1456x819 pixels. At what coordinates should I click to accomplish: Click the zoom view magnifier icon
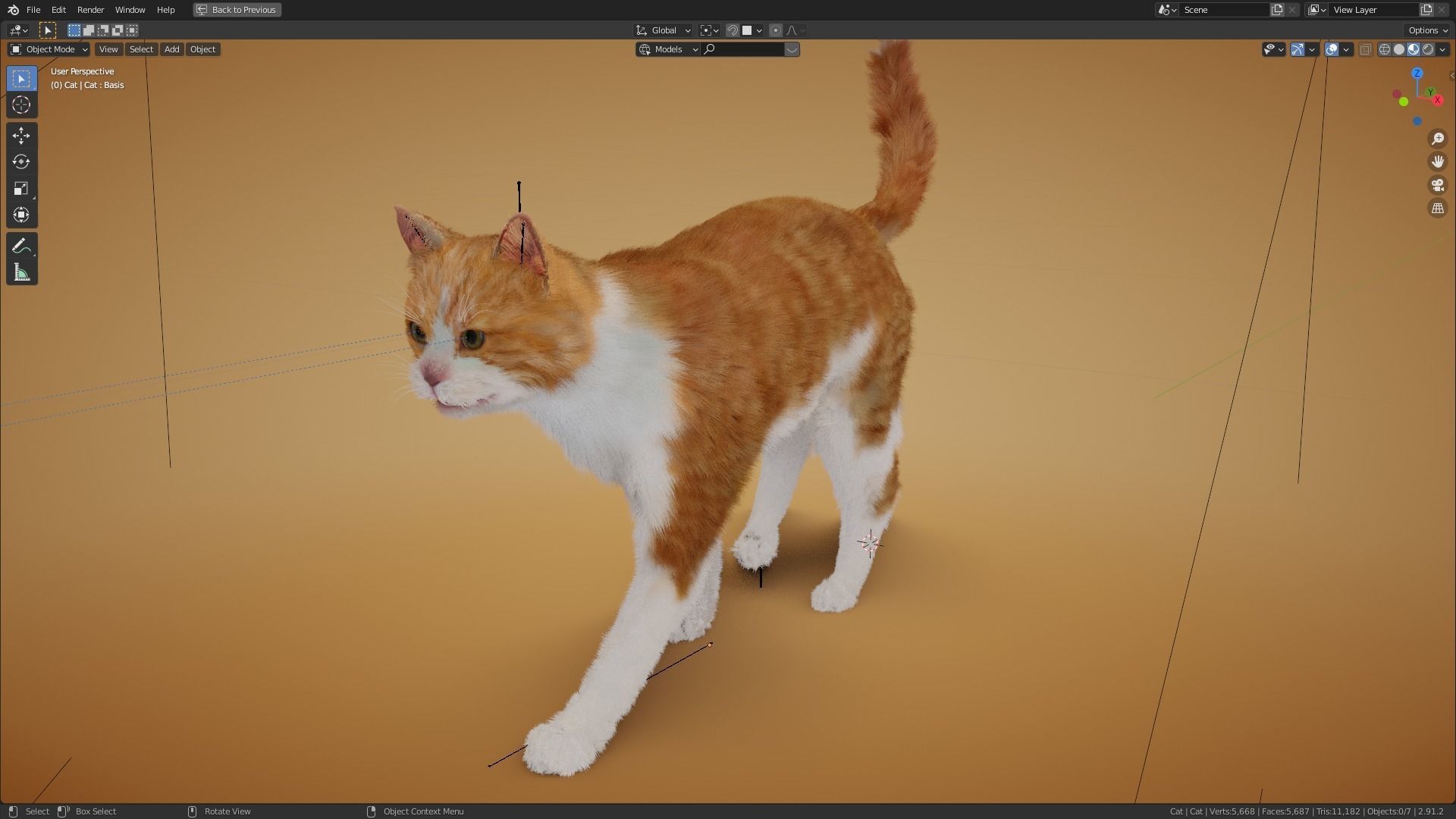pyautogui.click(x=1437, y=139)
